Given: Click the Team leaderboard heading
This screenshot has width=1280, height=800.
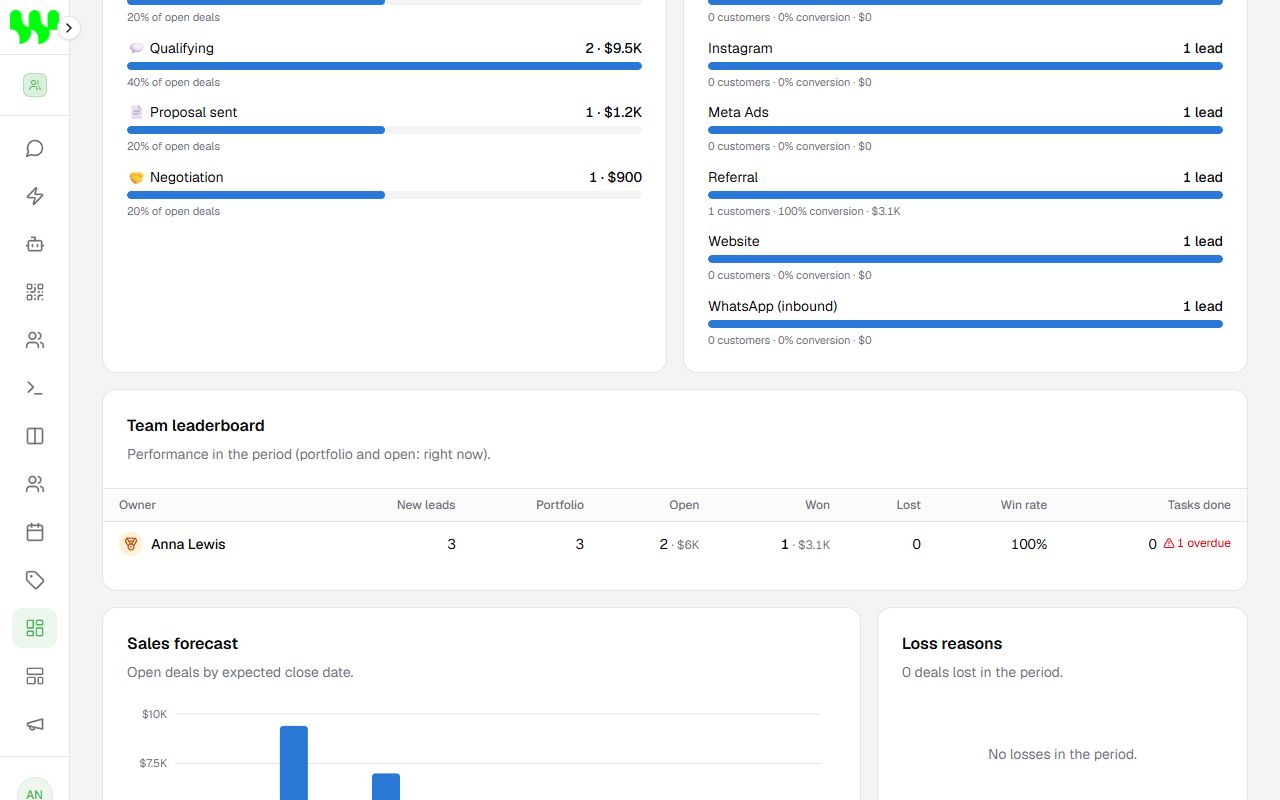Looking at the screenshot, I should click(x=196, y=426).
